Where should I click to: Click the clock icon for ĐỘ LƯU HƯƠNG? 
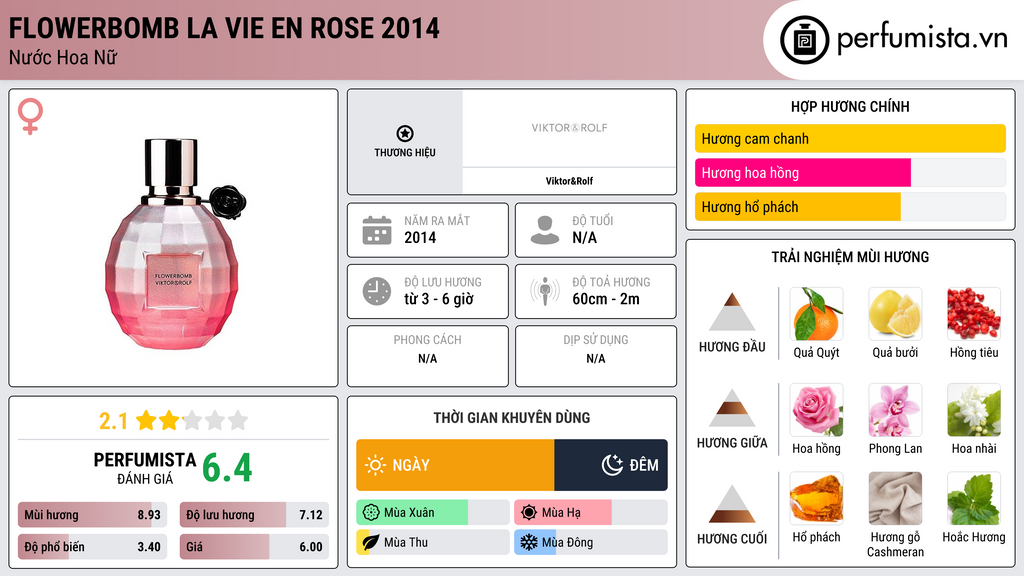(376, 291)
